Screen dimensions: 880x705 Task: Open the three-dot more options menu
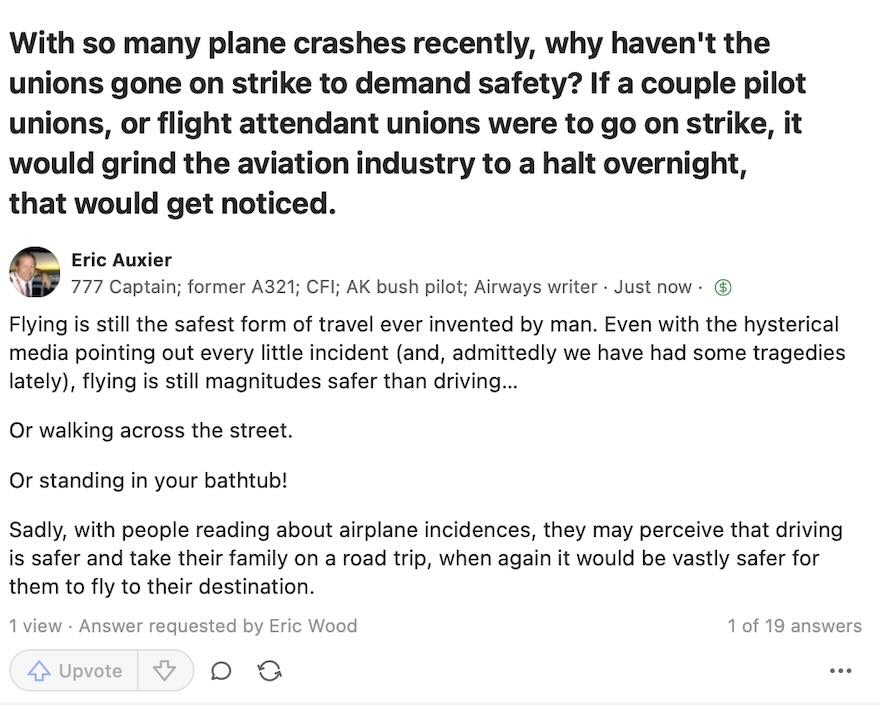(840, 670)
